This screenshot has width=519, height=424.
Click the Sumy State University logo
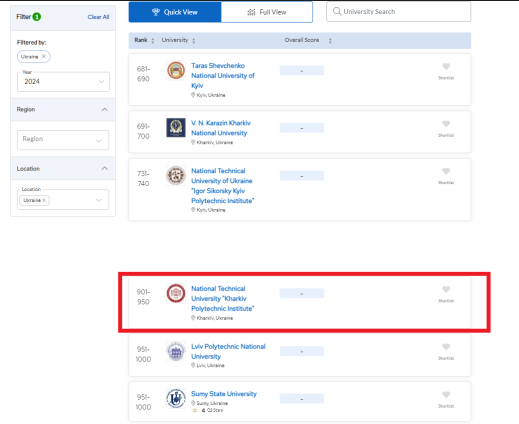pyautogui.click(x=176, y=398)
